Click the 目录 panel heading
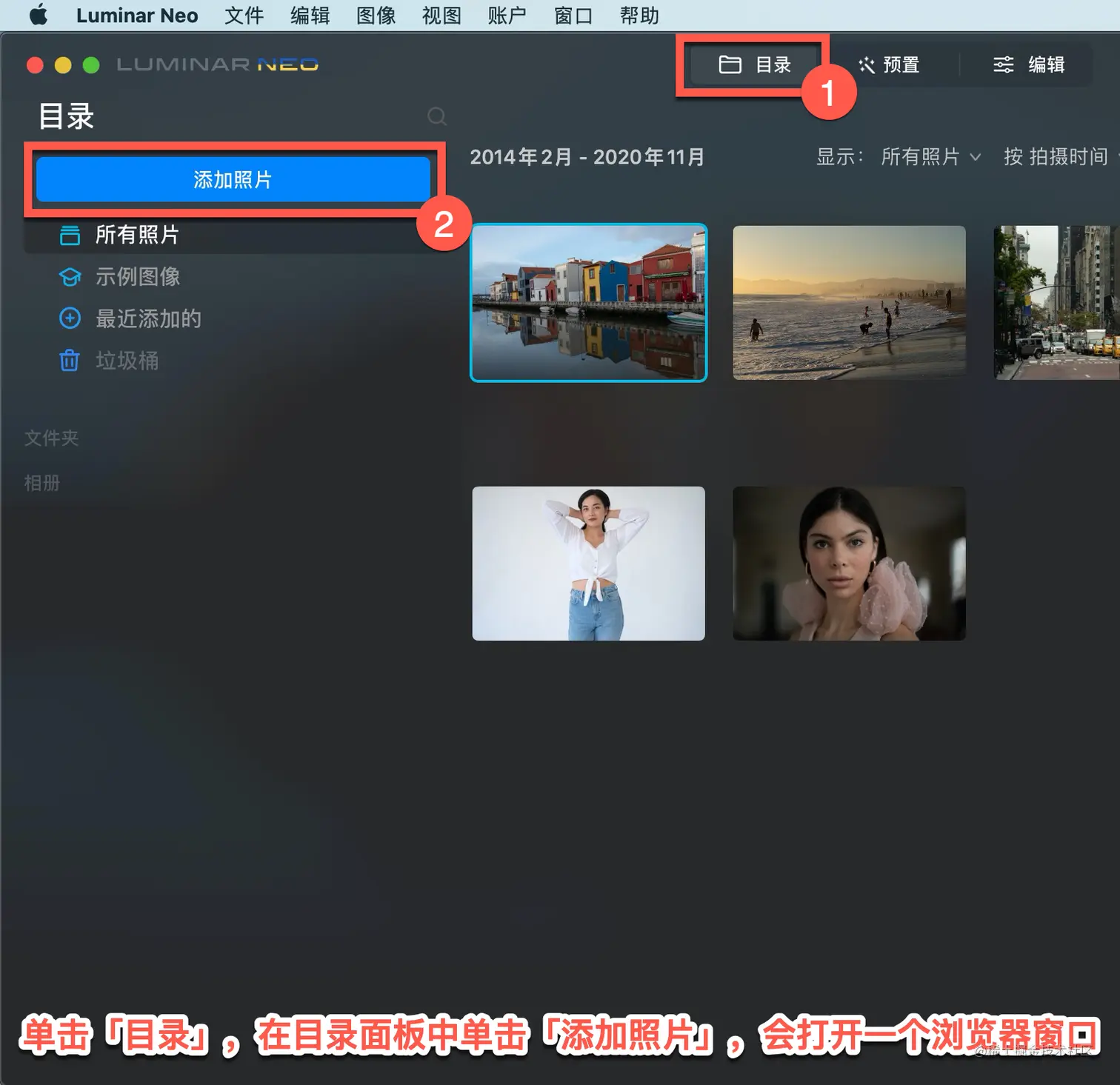The image size is (1120, 1085). coord(67,116)
